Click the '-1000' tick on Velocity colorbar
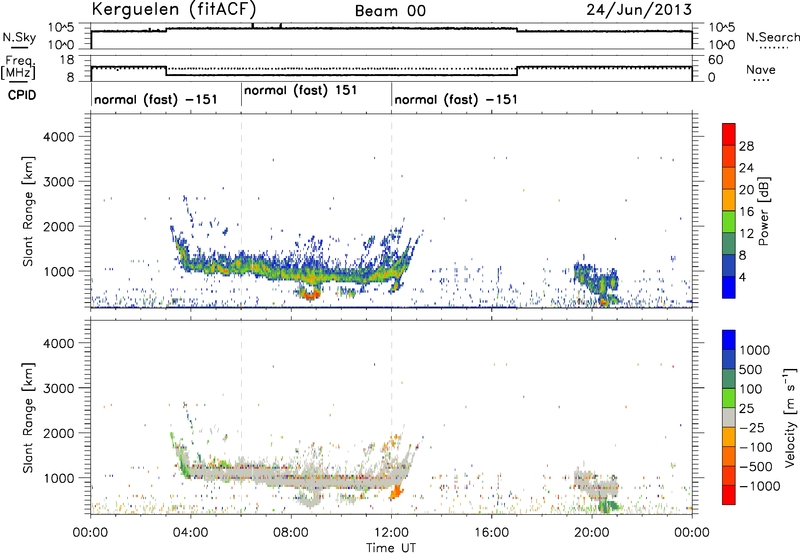The width and height of the screenshot is (800, 554). tap(759, 486)
